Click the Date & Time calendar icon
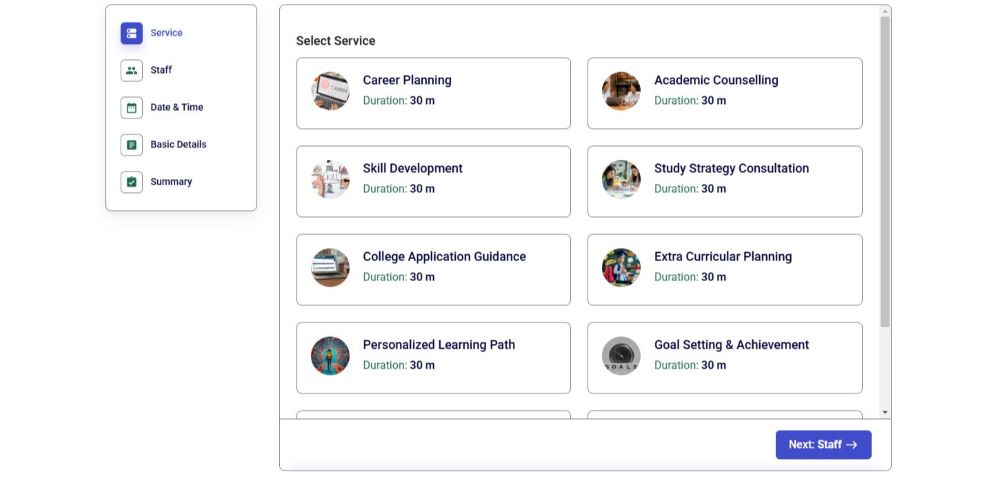This screenshot has height=479, width=1000. (x=131, y=107)
